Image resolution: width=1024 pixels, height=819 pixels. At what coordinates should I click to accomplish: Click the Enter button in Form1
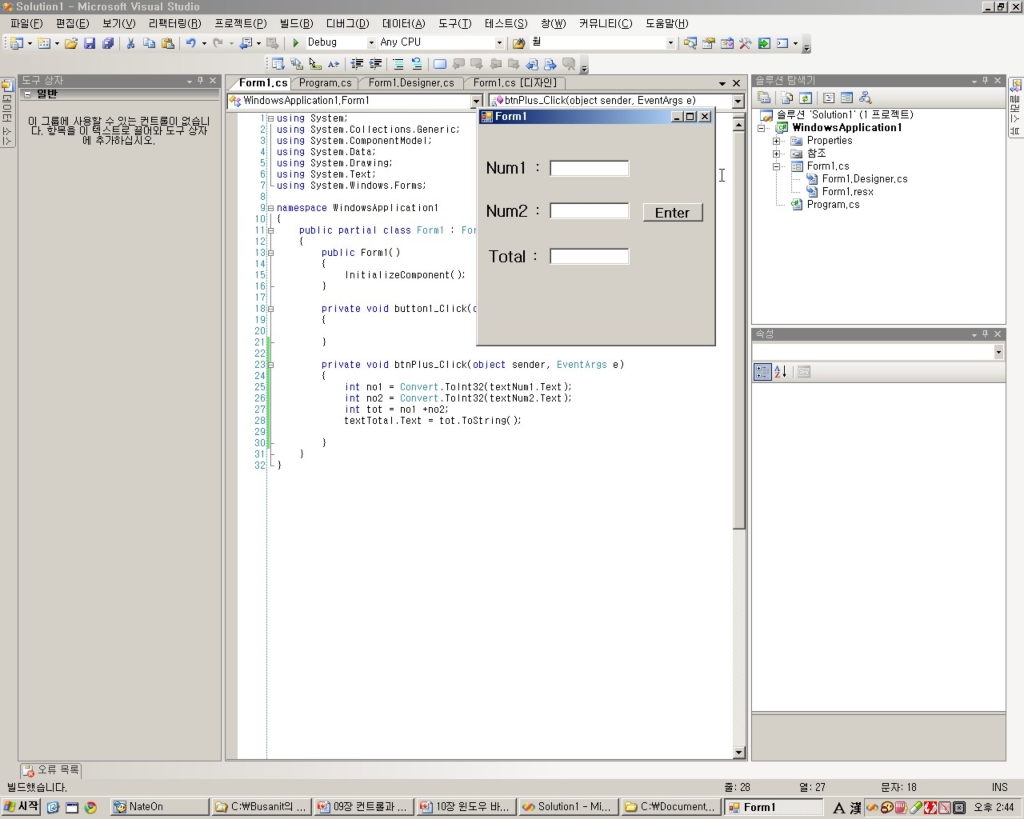click(673, 212)
